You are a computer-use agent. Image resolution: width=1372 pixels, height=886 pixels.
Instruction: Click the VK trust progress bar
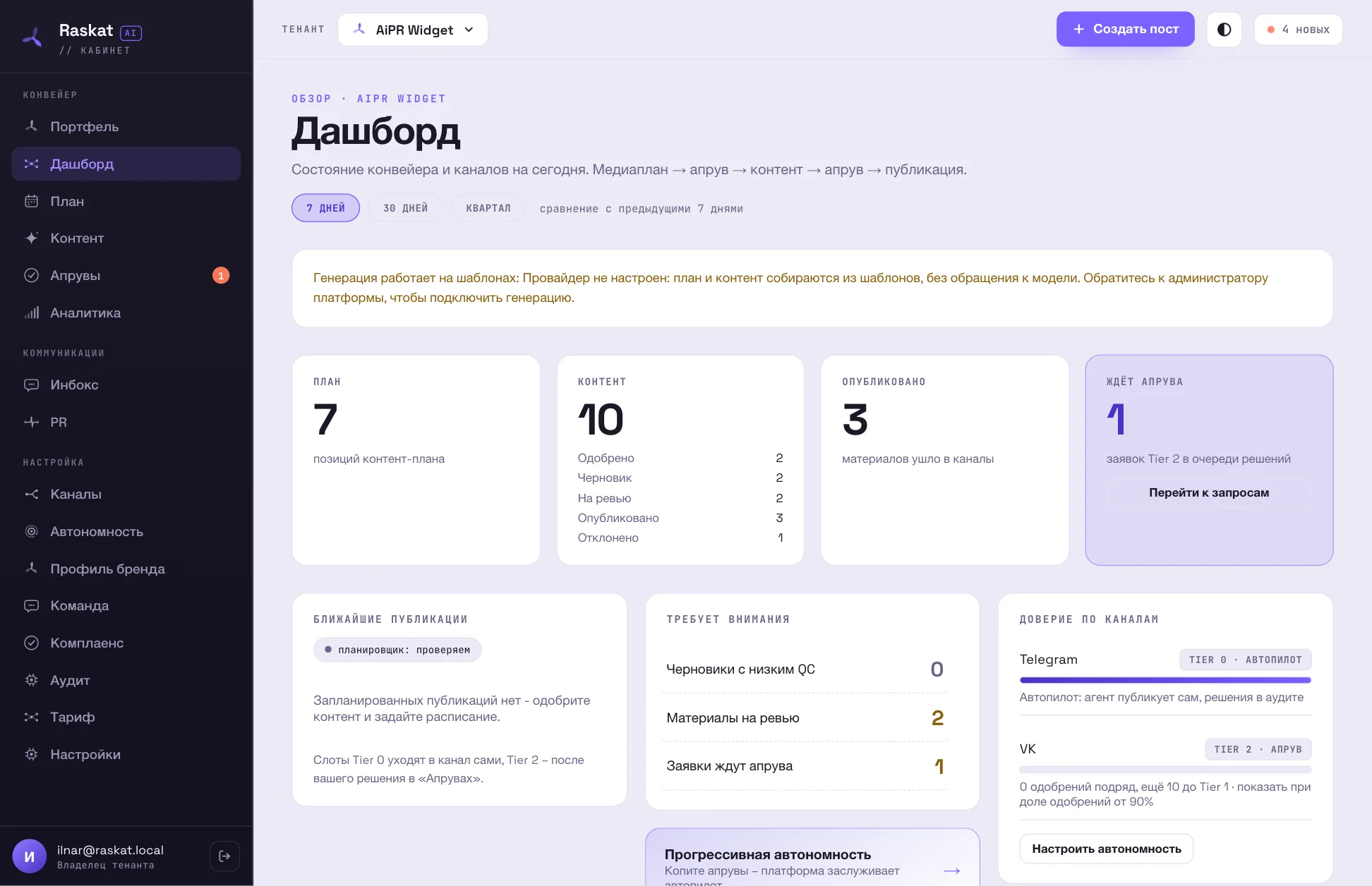click(1165, 770)
